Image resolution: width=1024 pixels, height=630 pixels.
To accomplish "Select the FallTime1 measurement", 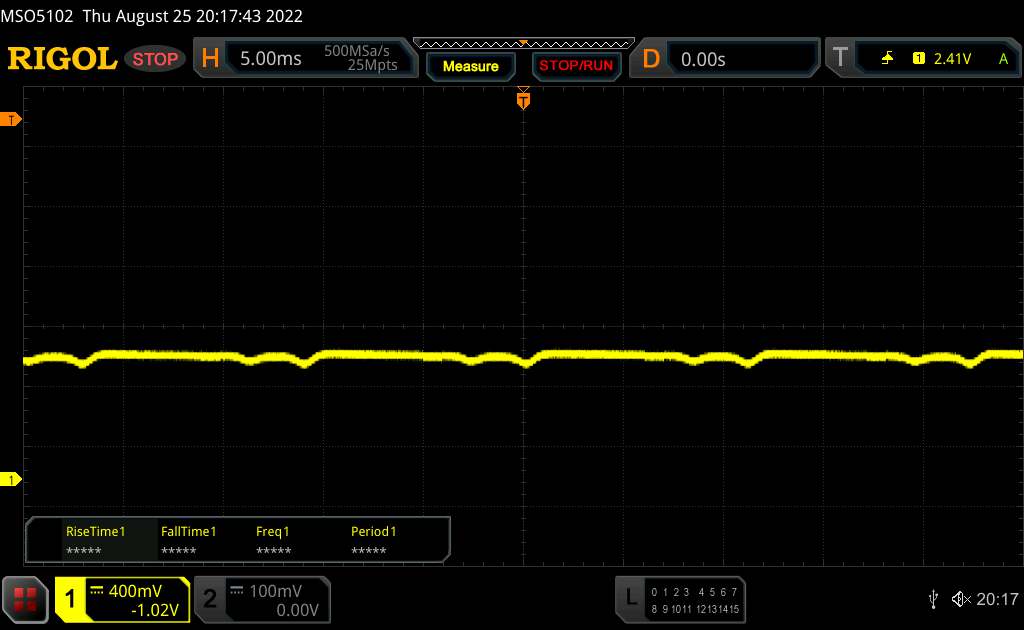I will click(x=188, y=541).
